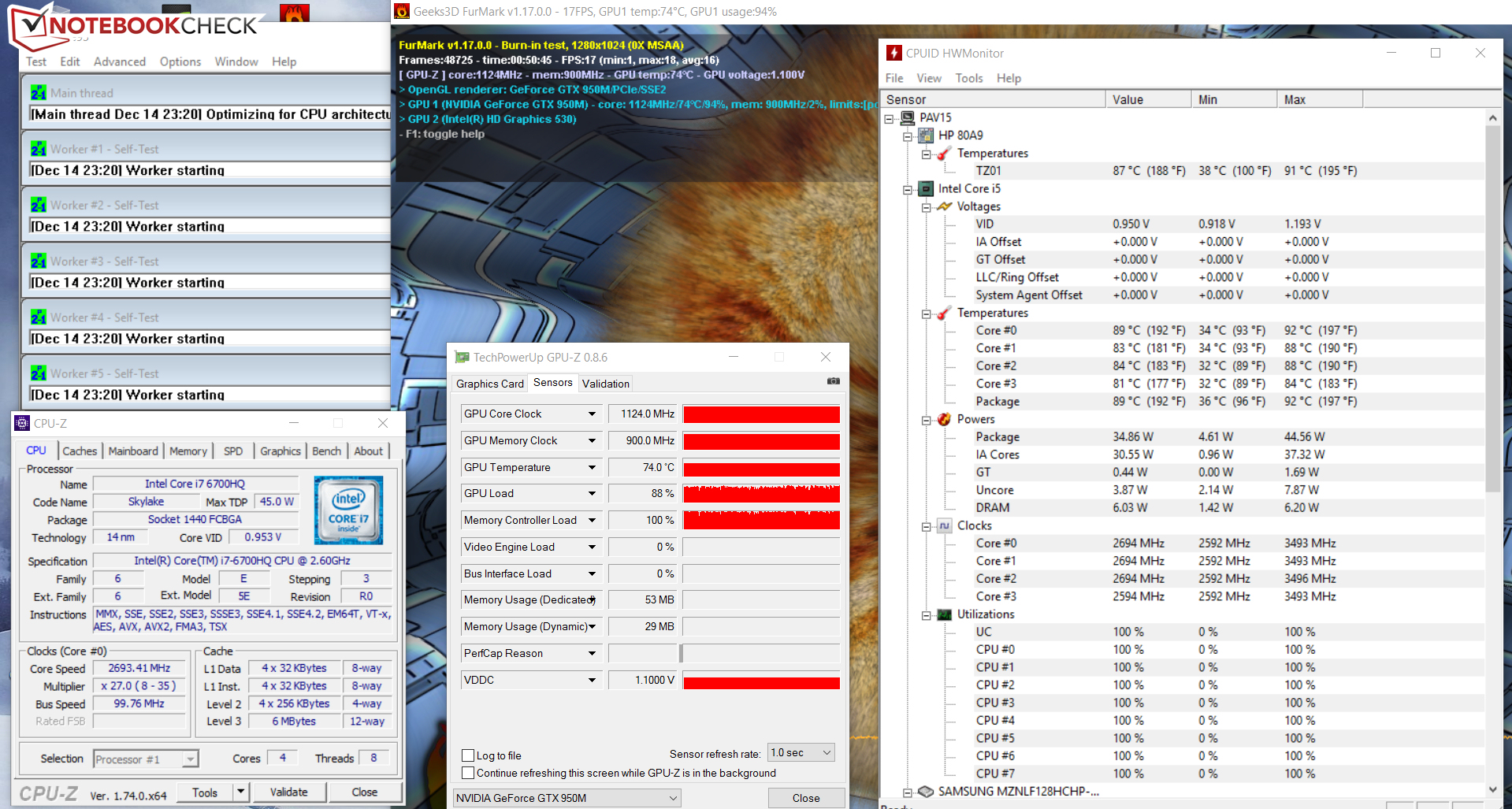The width and height of the screenshot is (1512, 809).
Task: Open the CPU-Z Tools dropdown arrow
Action: click(241, 792)
